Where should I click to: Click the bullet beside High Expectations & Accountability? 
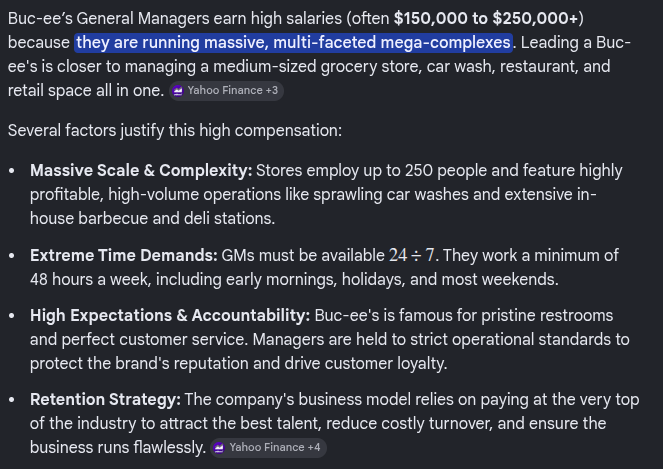click(x=12, y=316)
